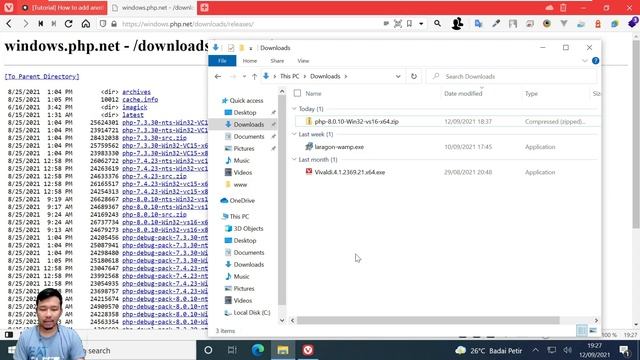Click the search magnifier icon in Vivaldi toolbar
Viewport: 640px width, 360px height.
[x=437, y=24]
